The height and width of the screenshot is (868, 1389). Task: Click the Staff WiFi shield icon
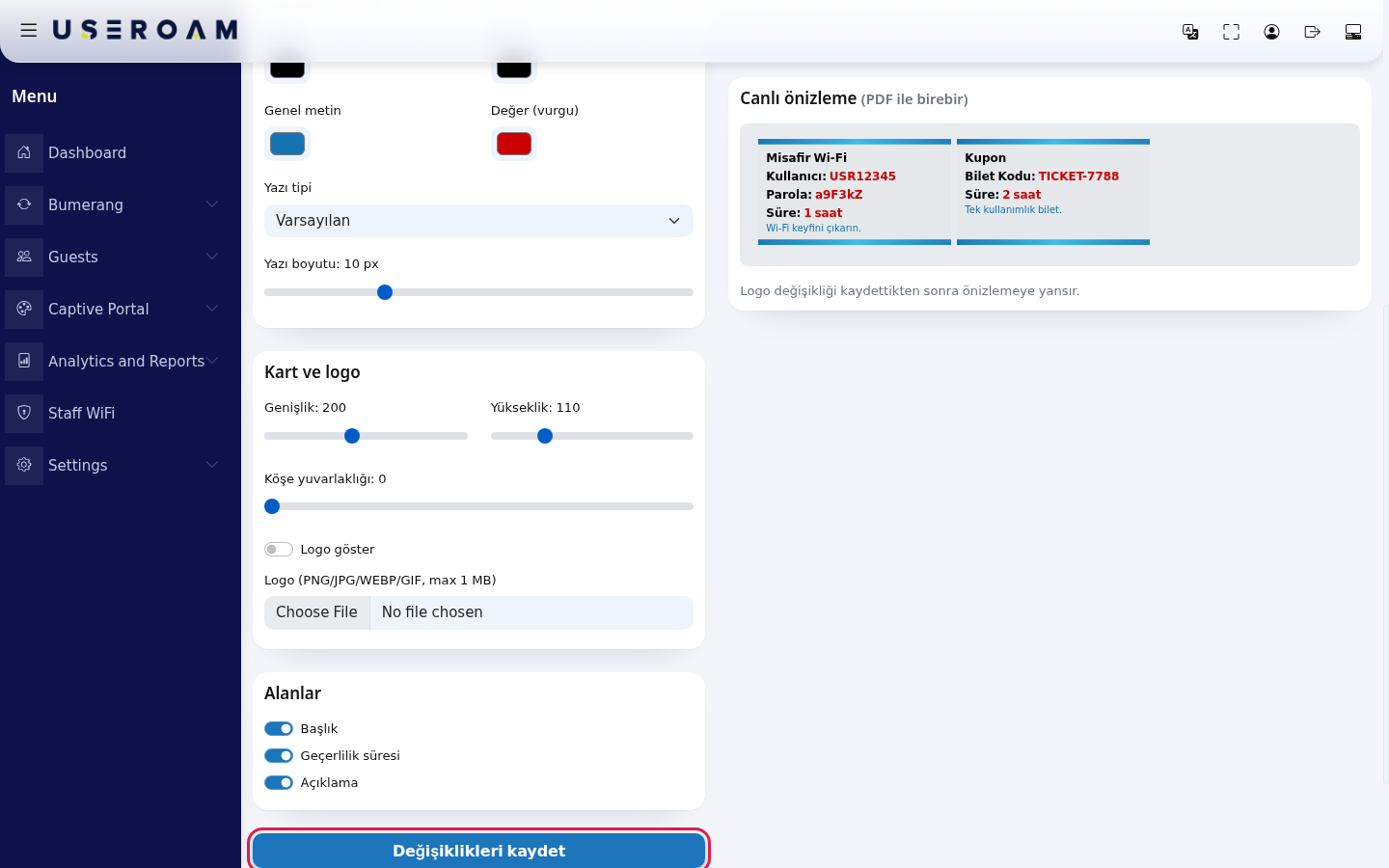tap(24, 413)
